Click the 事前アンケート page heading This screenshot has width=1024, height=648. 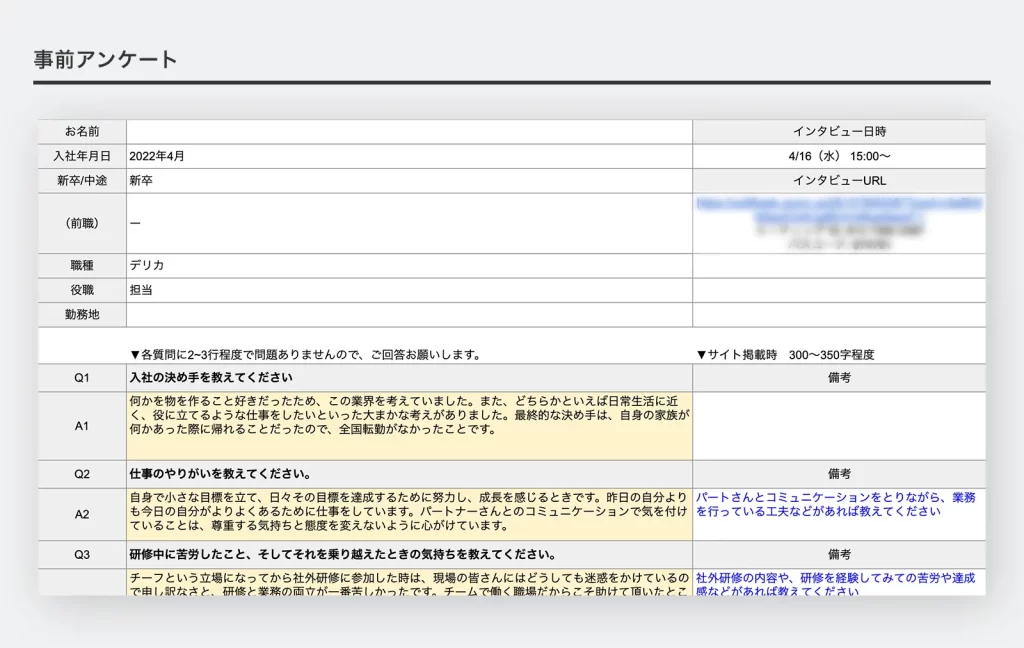[105, 59]
